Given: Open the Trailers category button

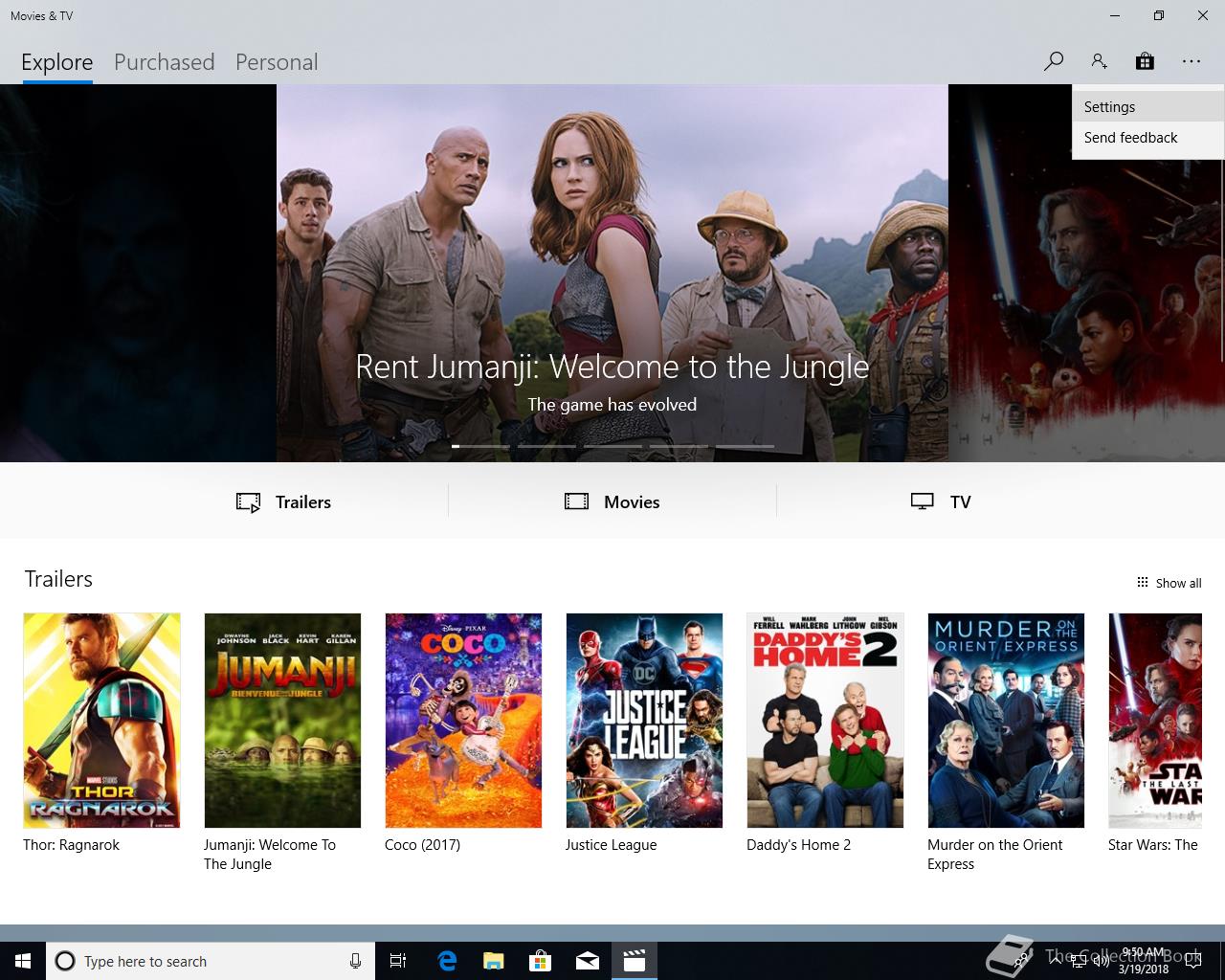Looking at the screenshot, I should pyautogui.click(x=283, y=501).
